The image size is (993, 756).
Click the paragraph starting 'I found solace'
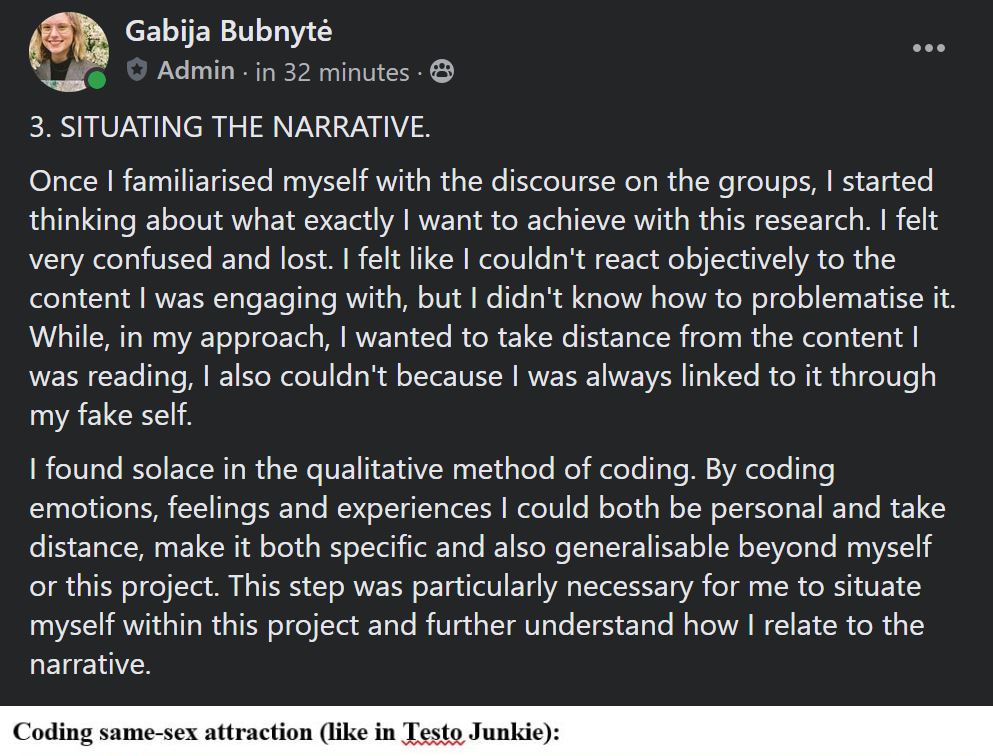tap(488, 567)
